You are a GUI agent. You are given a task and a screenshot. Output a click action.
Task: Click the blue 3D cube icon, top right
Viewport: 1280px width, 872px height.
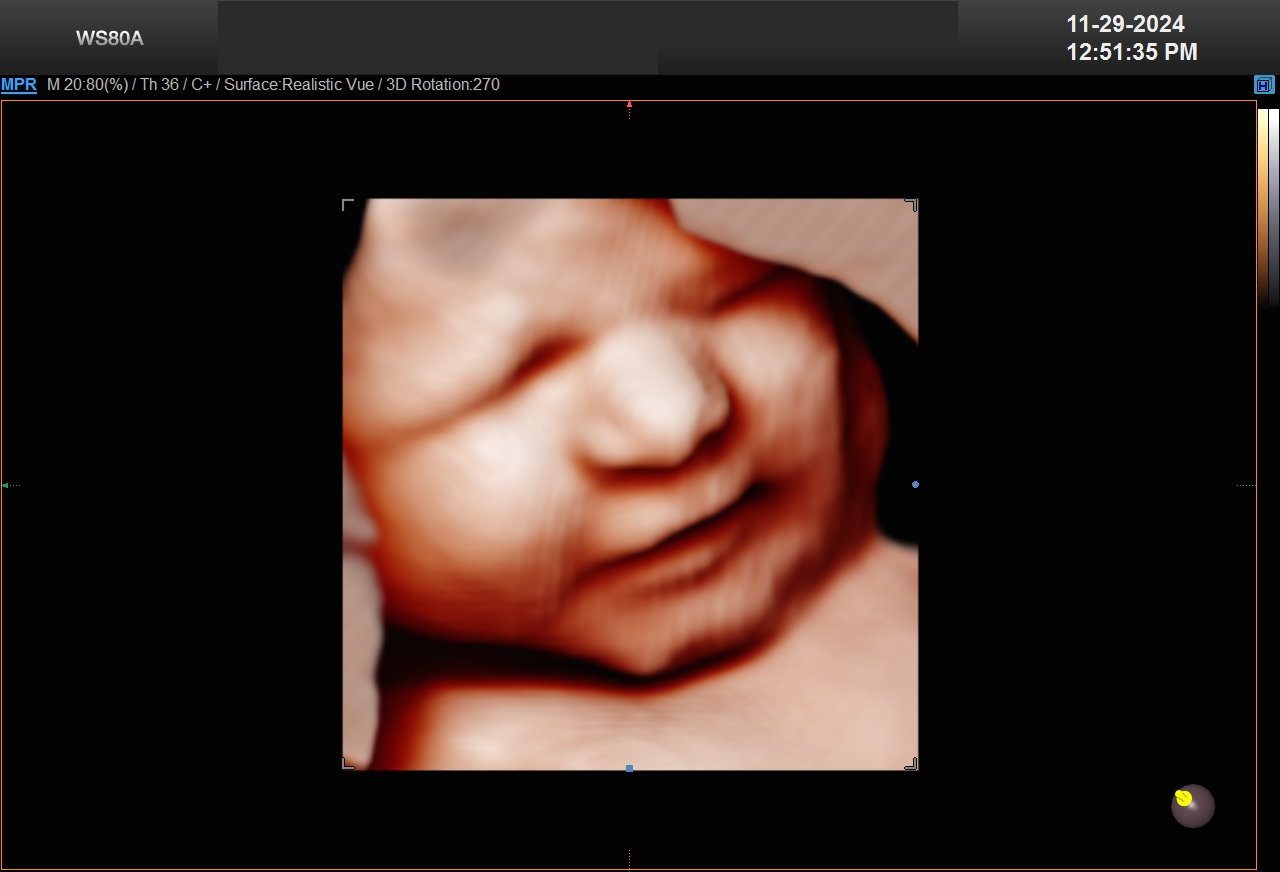(x=1264, y=85)
